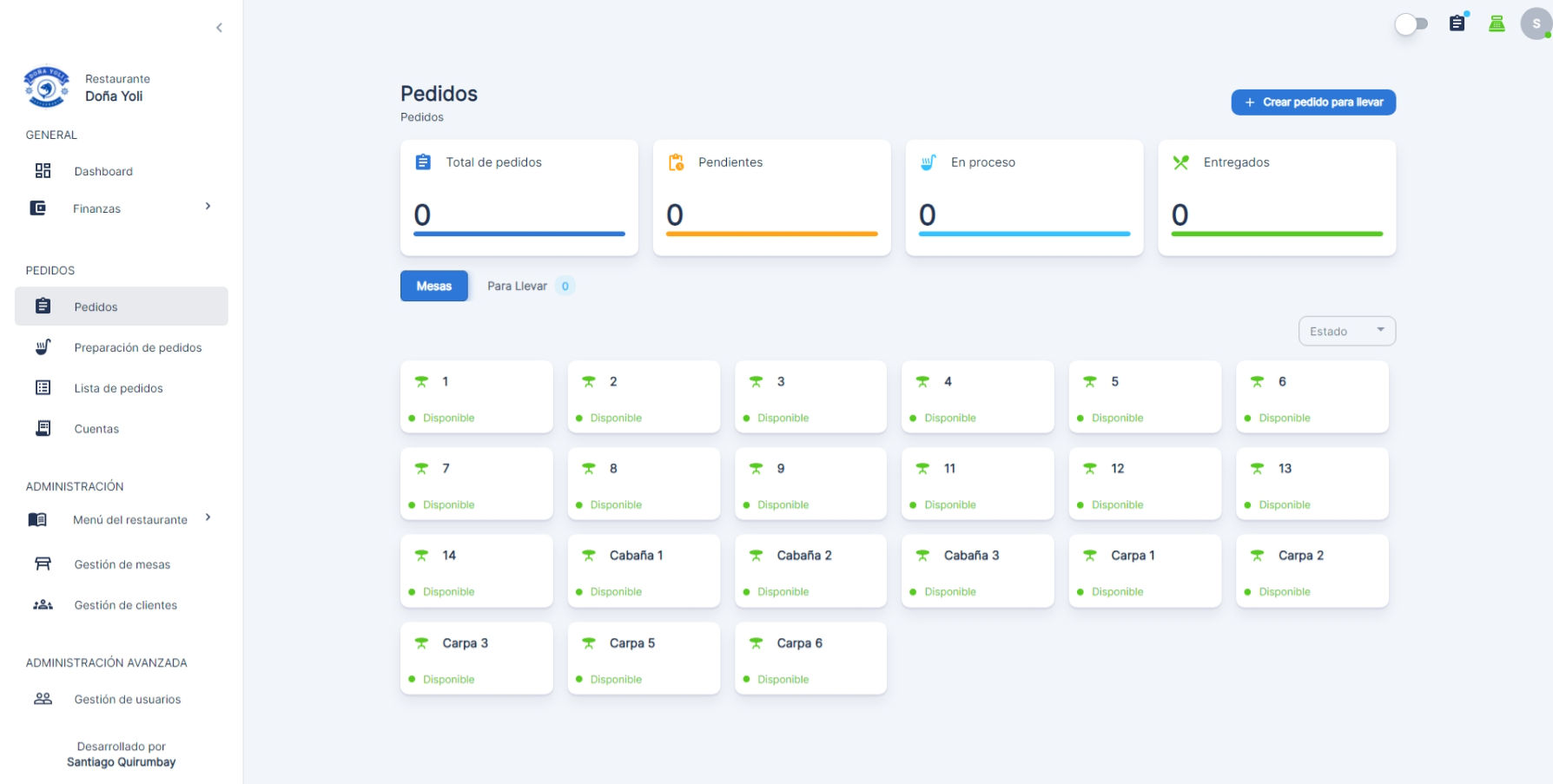The image size is (1553, 784).
Task: Click the Gestión de clientes people icon
Action: pyautogui.click(x=43, y=605)
